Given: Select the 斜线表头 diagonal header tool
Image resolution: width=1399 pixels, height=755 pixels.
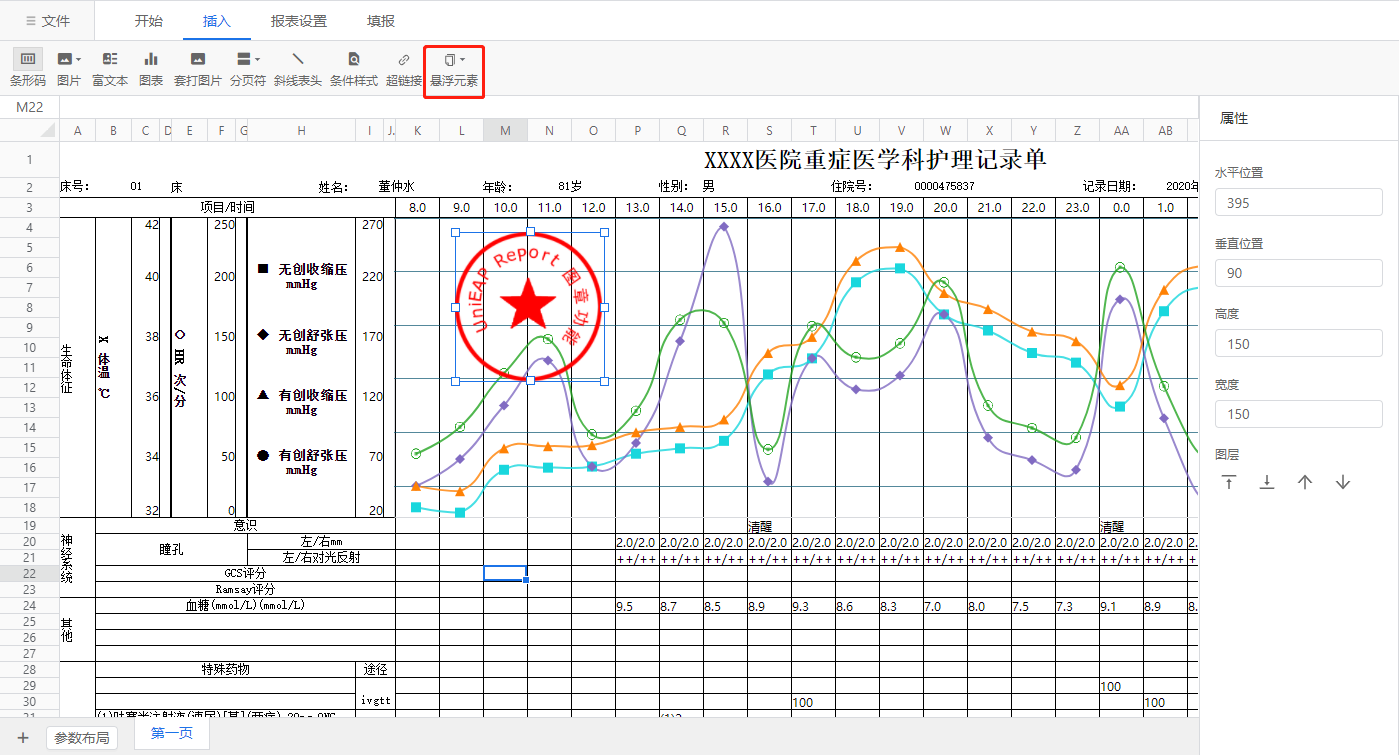Looking at the screenshot, I should (x=298, y=69).
